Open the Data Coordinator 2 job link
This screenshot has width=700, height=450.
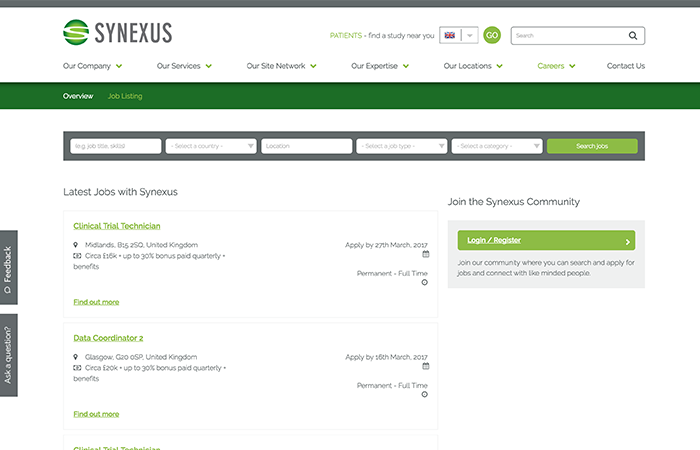[x=108, y=338]
